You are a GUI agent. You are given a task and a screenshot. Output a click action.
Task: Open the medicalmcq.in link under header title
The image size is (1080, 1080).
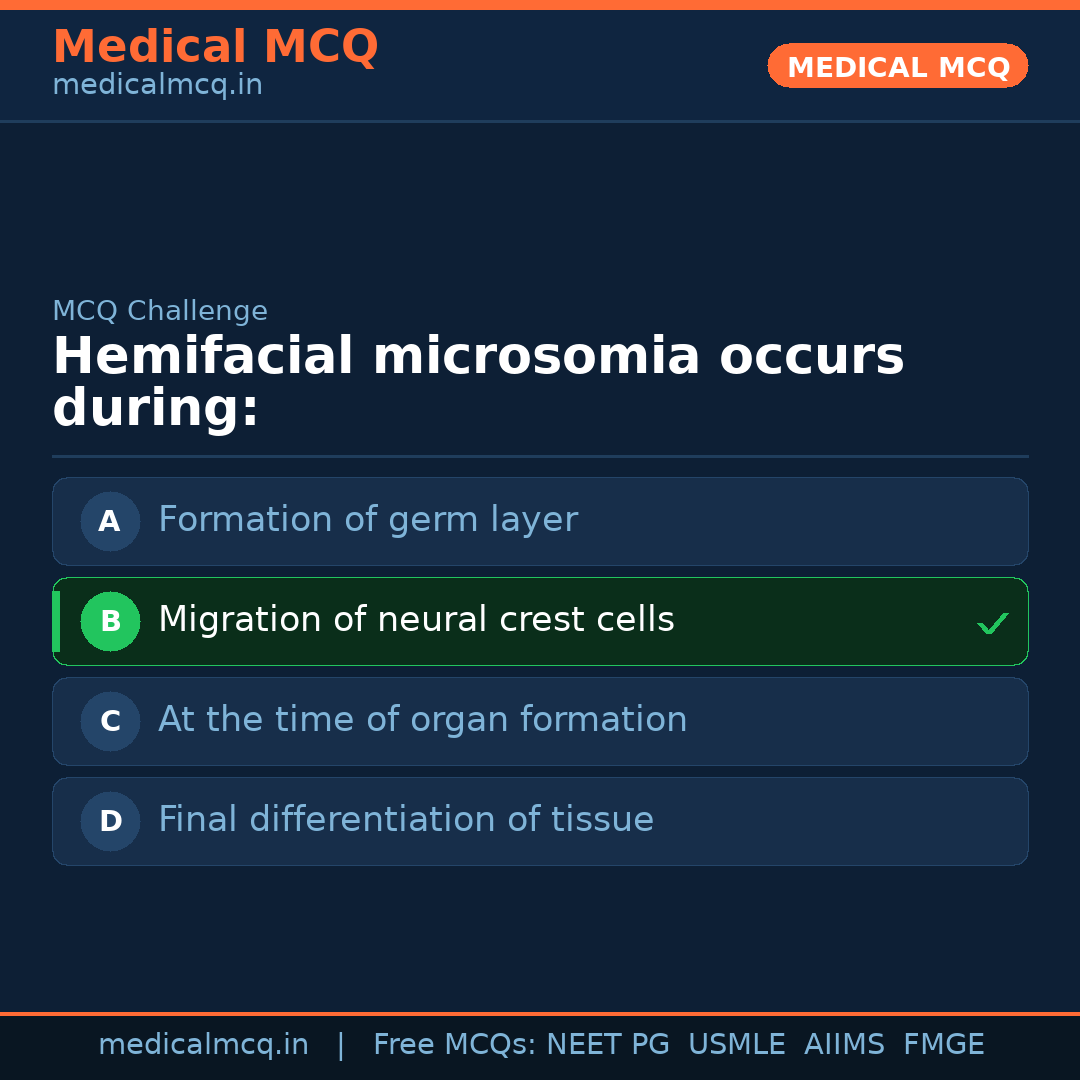[157, 85]
